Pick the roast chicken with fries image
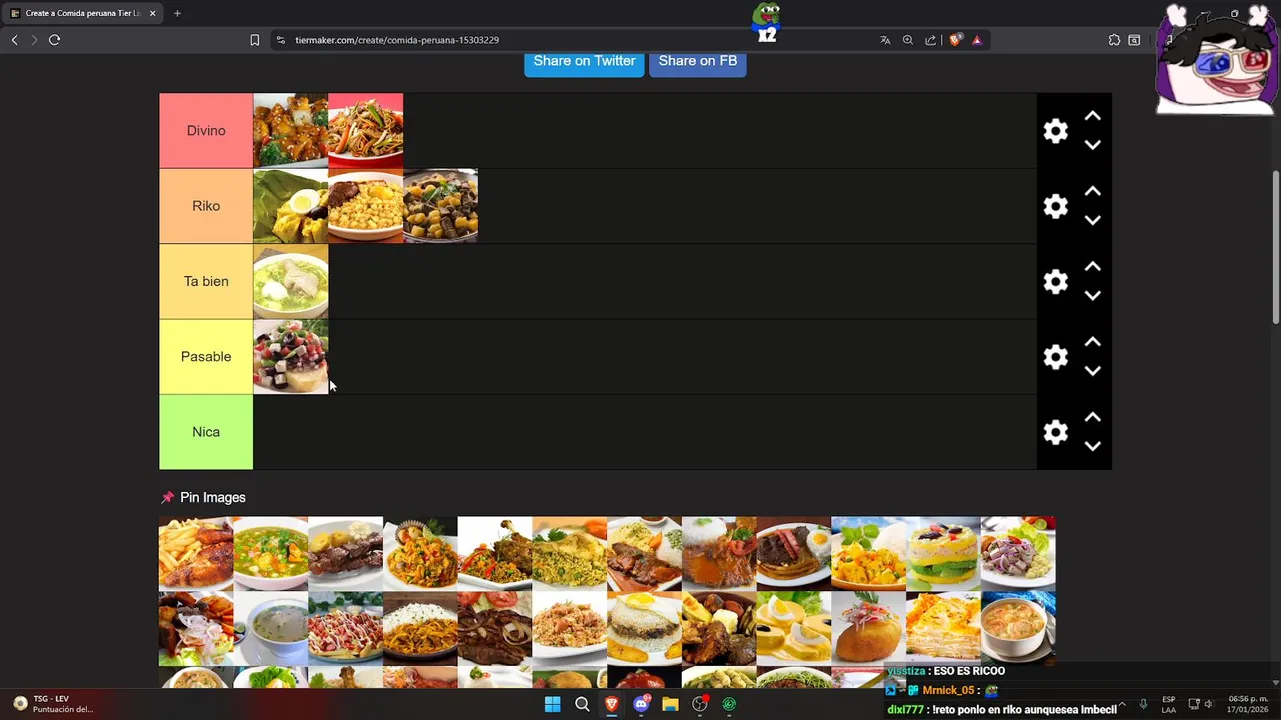This screenshot has width=1281, height=720. (x=196, y=553)
